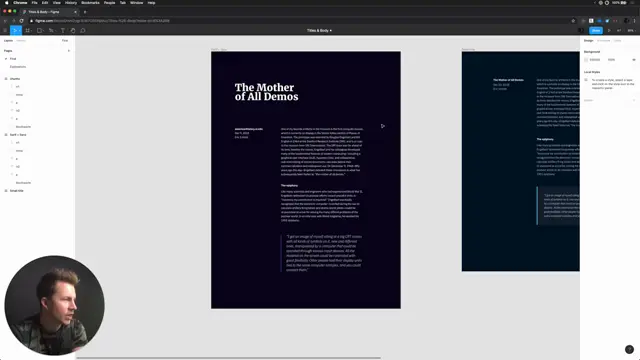
Task: Click the Background opacity 100% field
Action: 611,60
